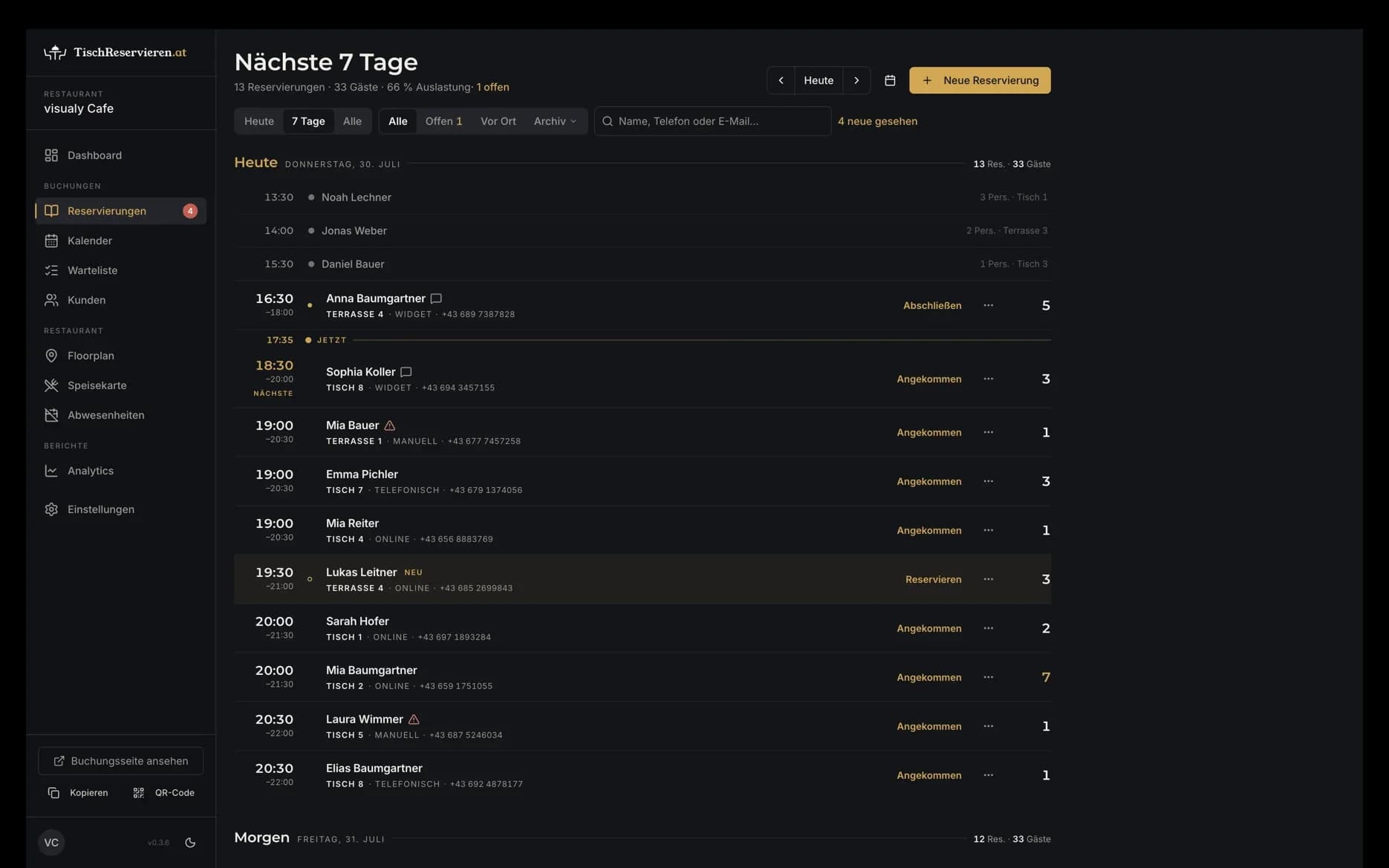Open more options for Lukas Leitner

click(x=988, y=579)
